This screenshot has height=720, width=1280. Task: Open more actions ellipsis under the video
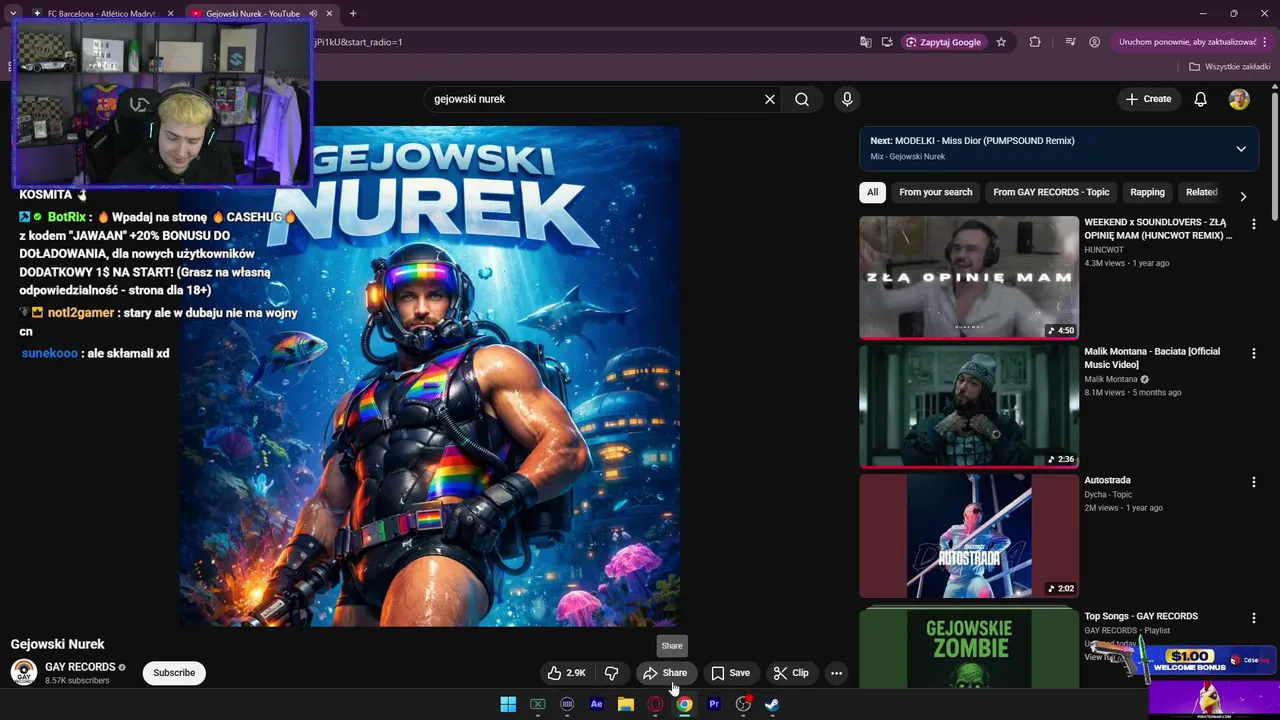pos(836,673)
